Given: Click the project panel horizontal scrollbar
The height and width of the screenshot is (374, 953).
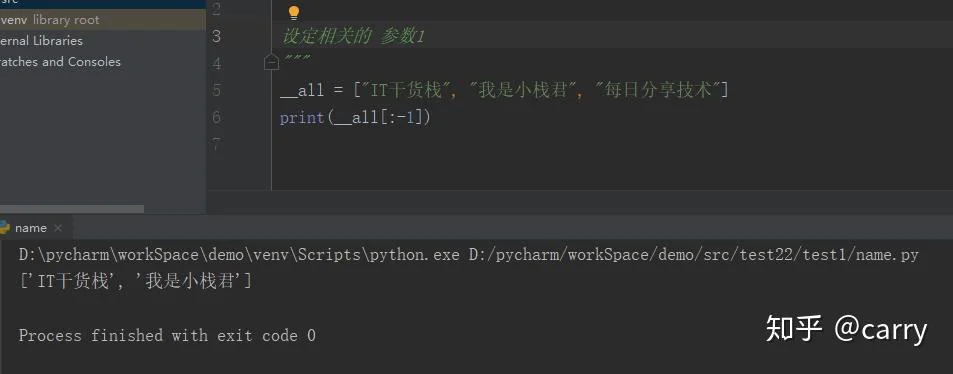Looking at the screenshot, I should tap(72, 209).
